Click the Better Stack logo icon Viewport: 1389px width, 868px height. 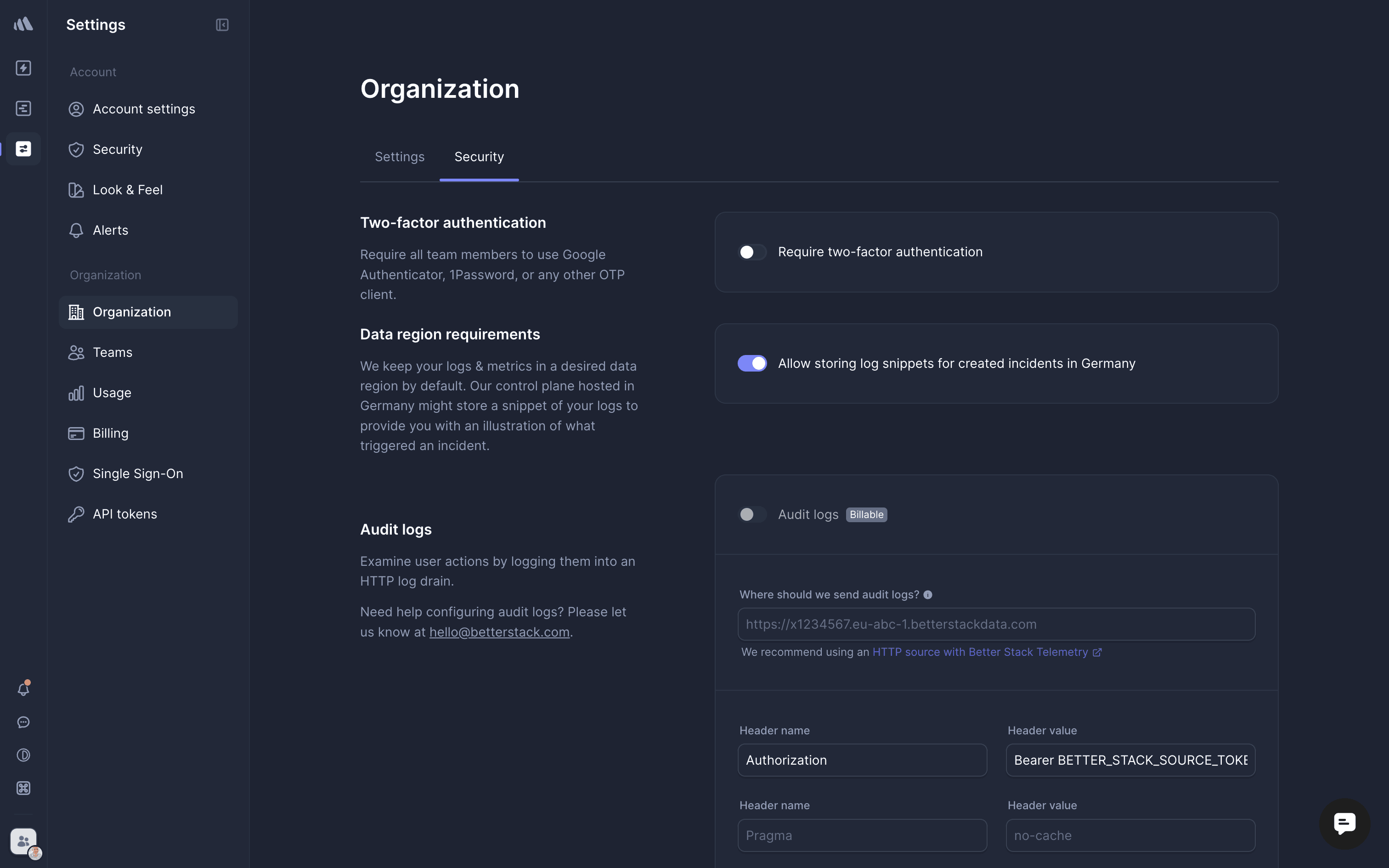click(x=23, y=24)
